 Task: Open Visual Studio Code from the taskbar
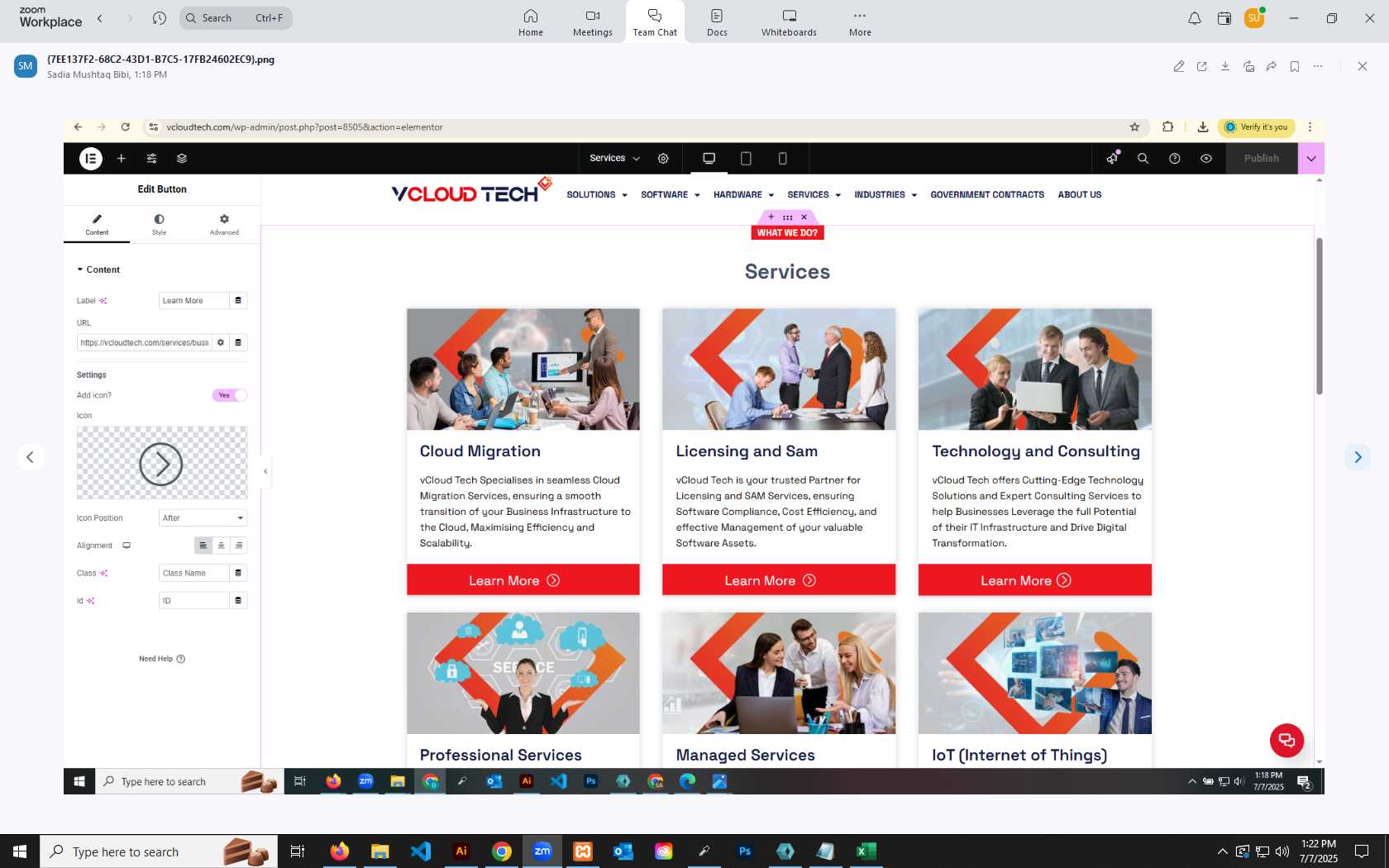pyautogui.click(x=420, y=851)
